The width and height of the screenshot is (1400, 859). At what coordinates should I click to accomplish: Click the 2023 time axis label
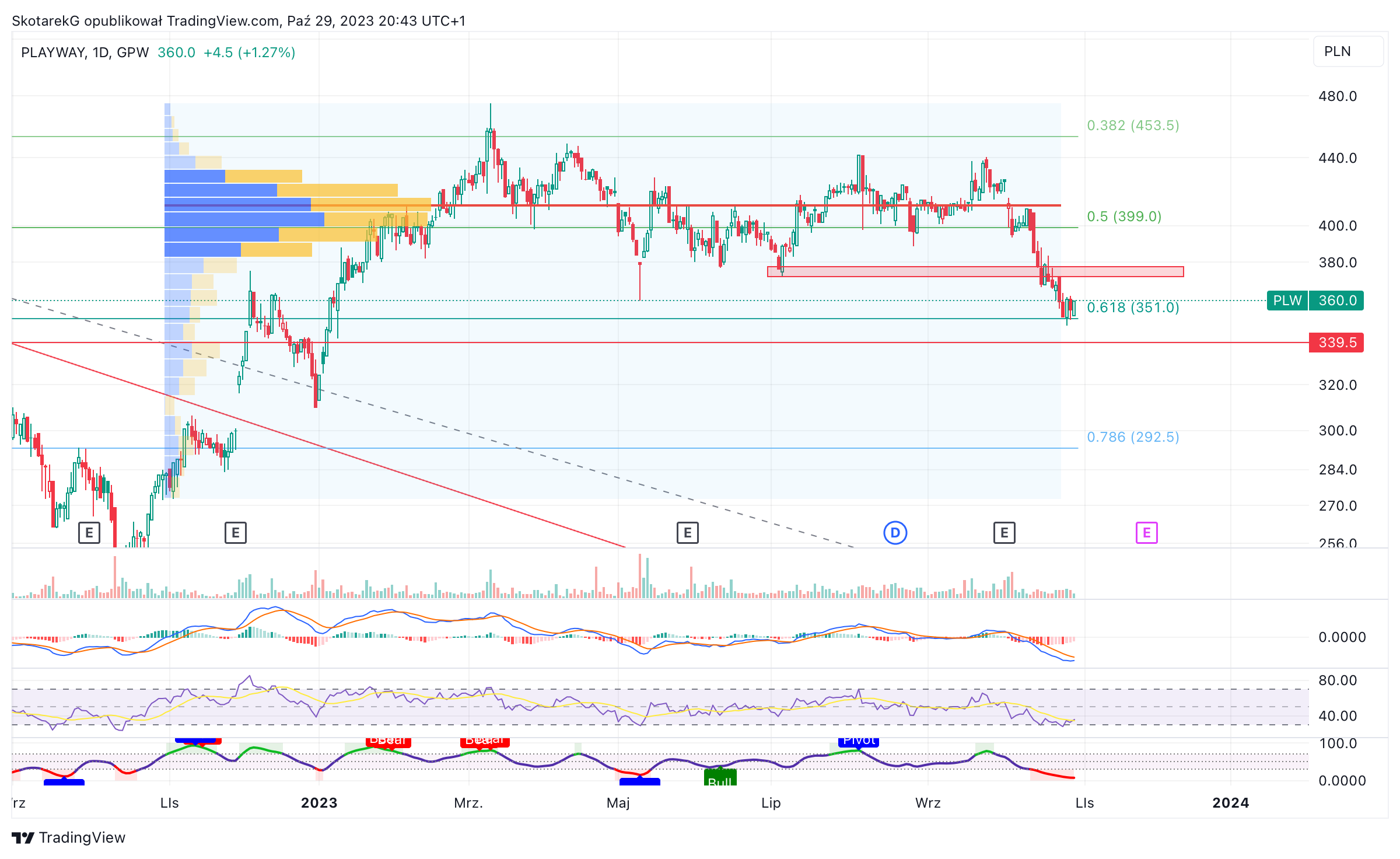[319, 803]
